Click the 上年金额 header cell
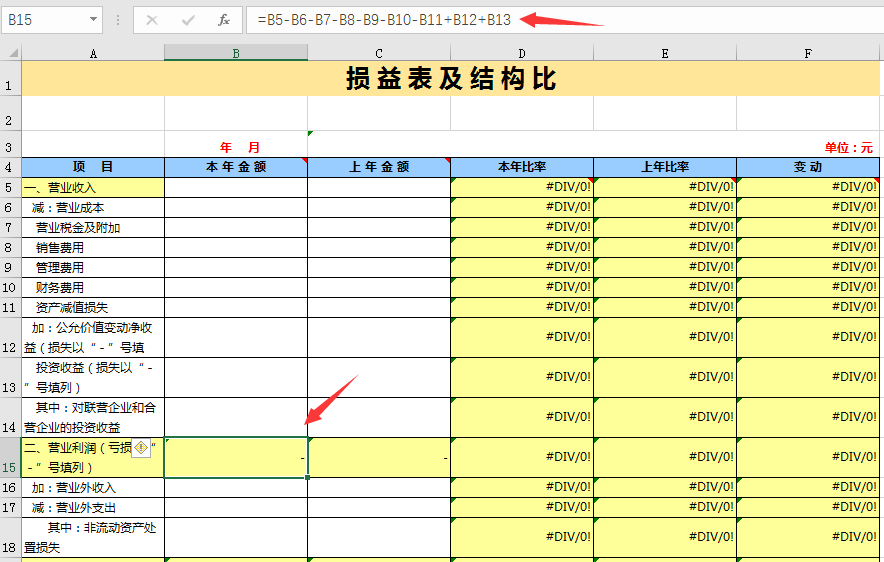Viewport: 884px width, 562px height. [x=379, y=167]
